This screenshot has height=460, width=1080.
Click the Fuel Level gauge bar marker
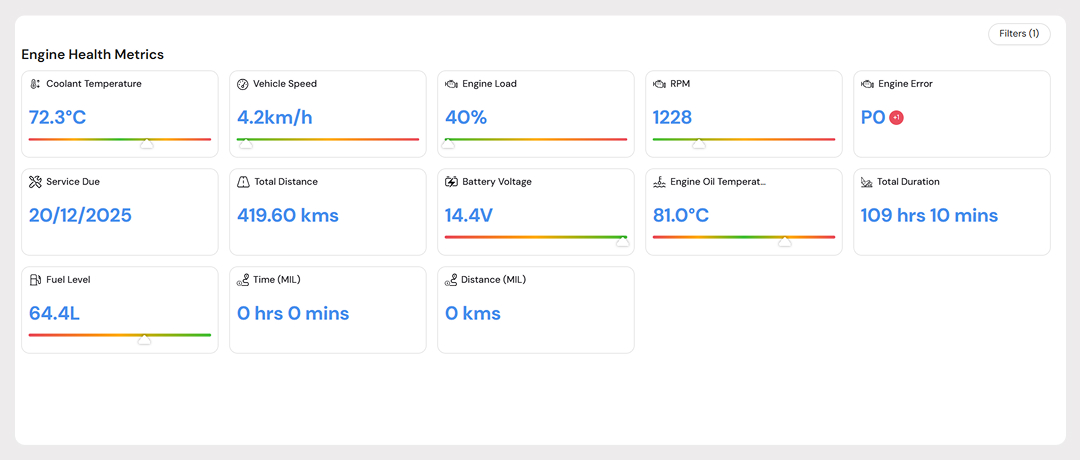coord(144,340)
